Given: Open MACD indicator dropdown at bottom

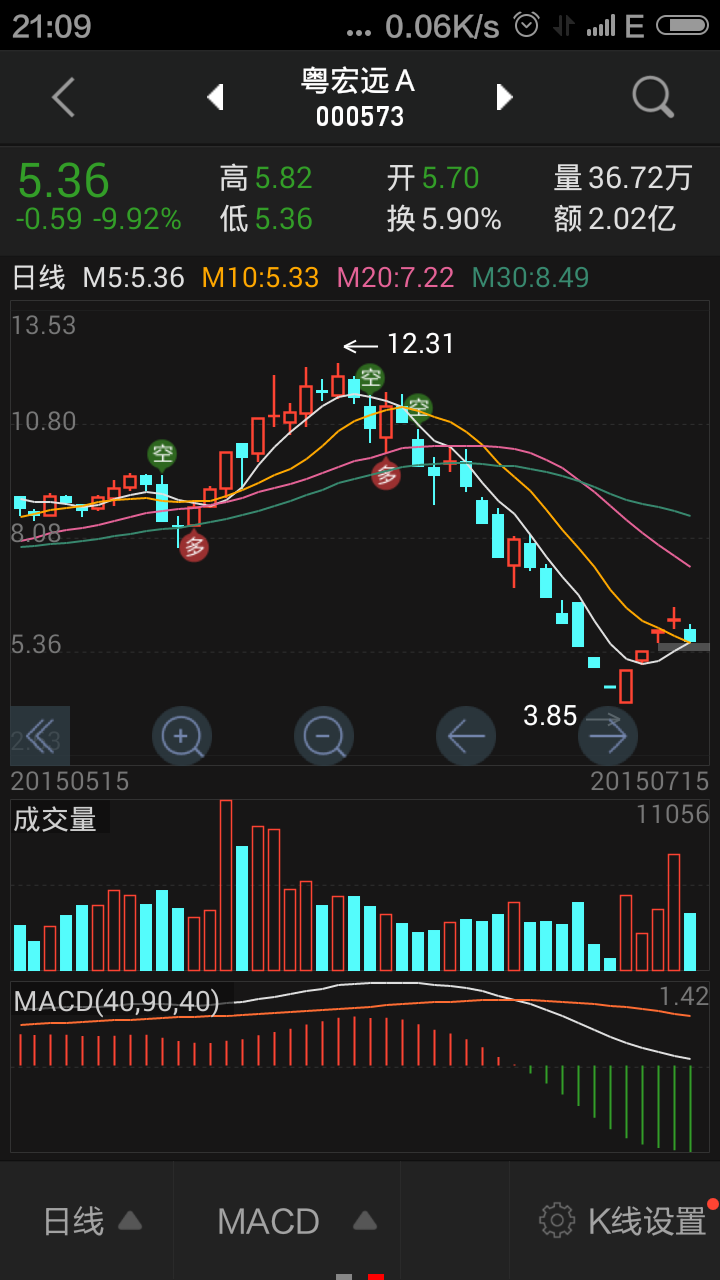Looking at the screenshot, I should (x=297, y=1221).
